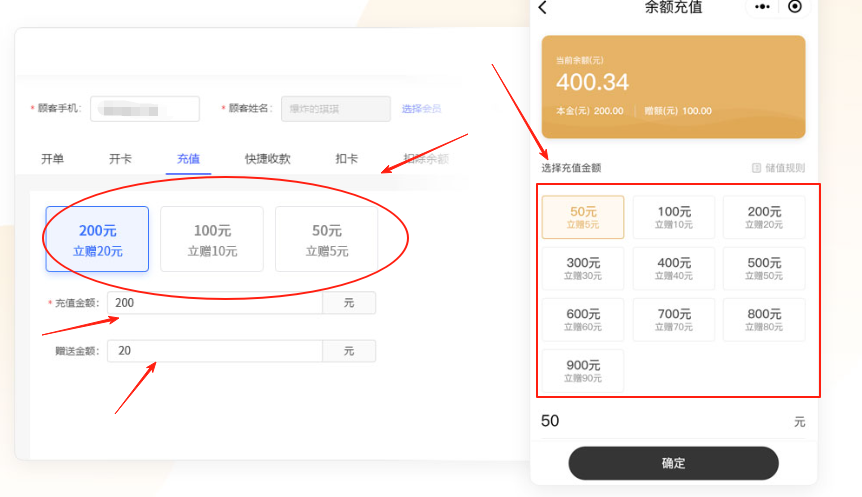Click the 赠送金额 input showing 20
Image resolution: width=862 pixels, height=497 pixels.
pos(215,351)
